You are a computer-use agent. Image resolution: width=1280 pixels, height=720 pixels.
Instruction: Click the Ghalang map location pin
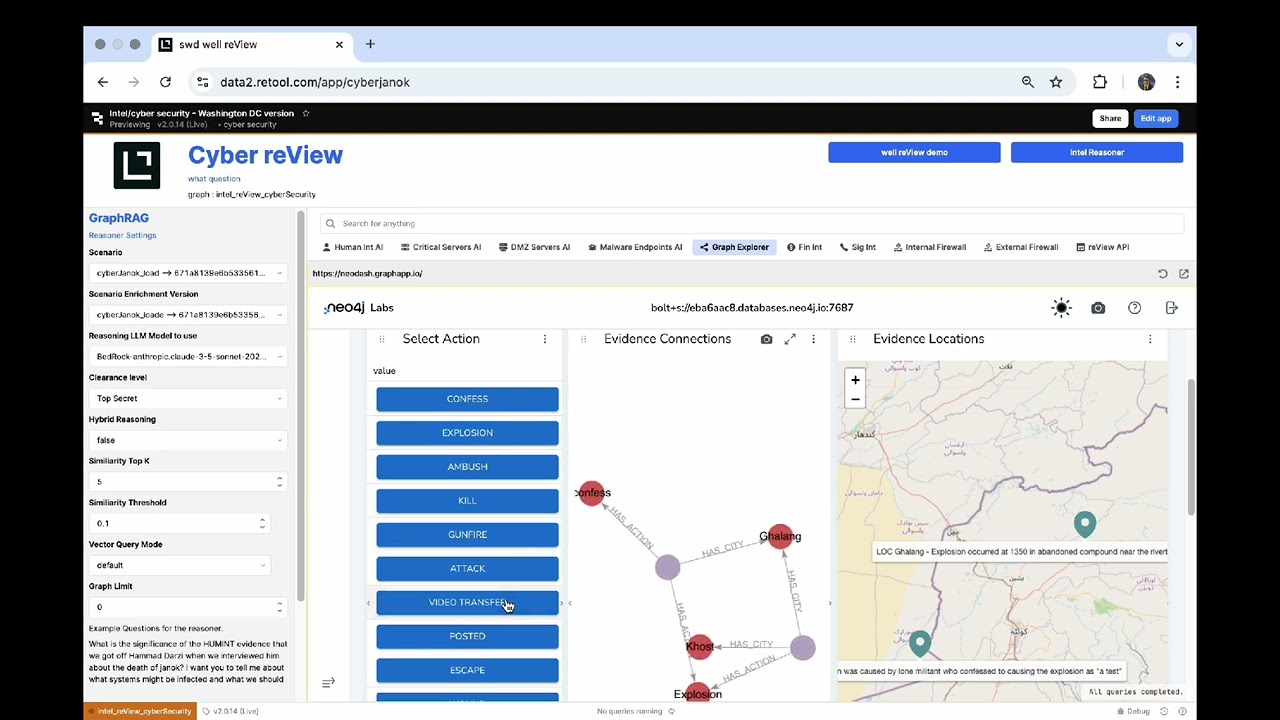click(1085, 523)
